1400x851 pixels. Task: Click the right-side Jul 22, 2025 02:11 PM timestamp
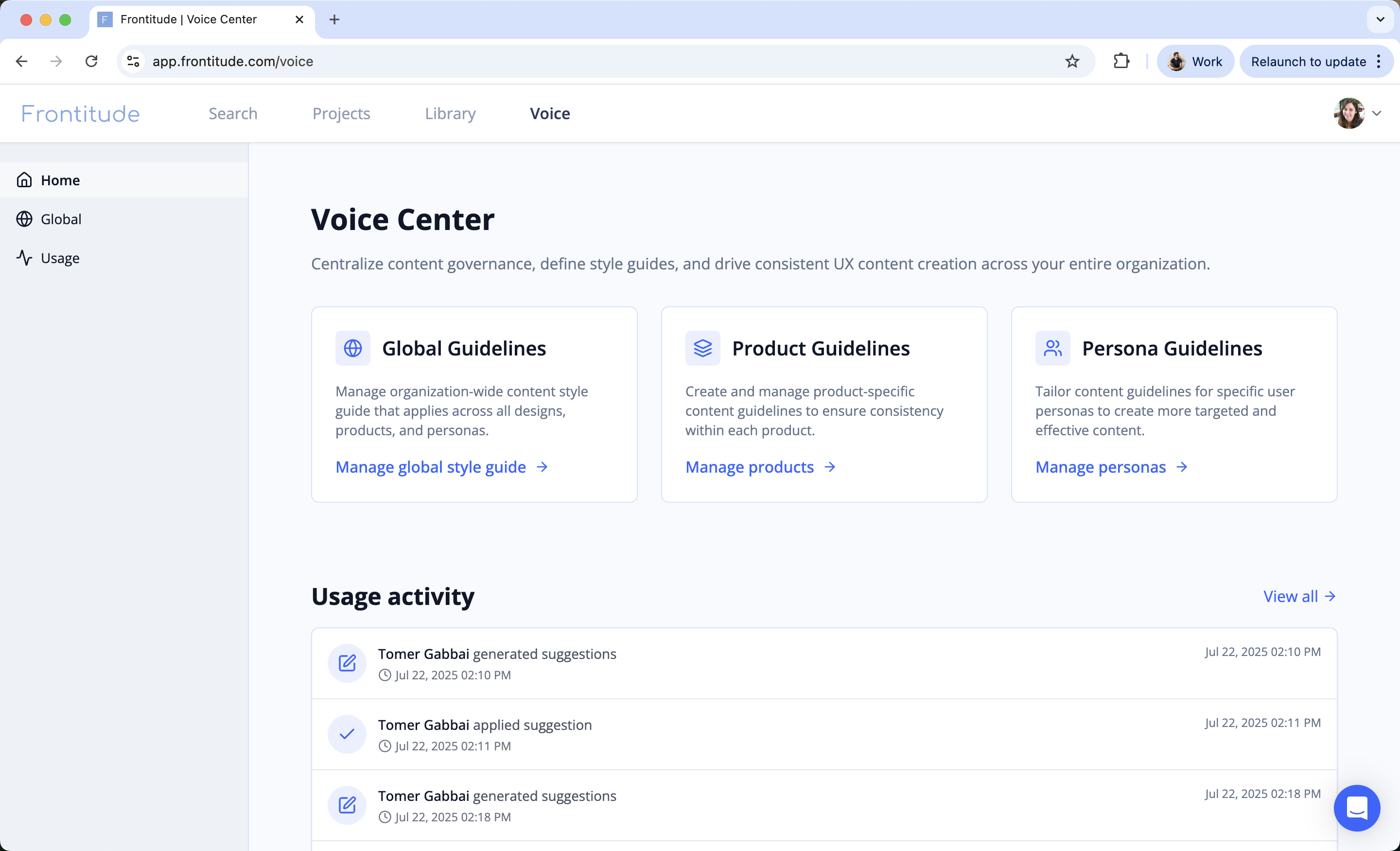1262,723
